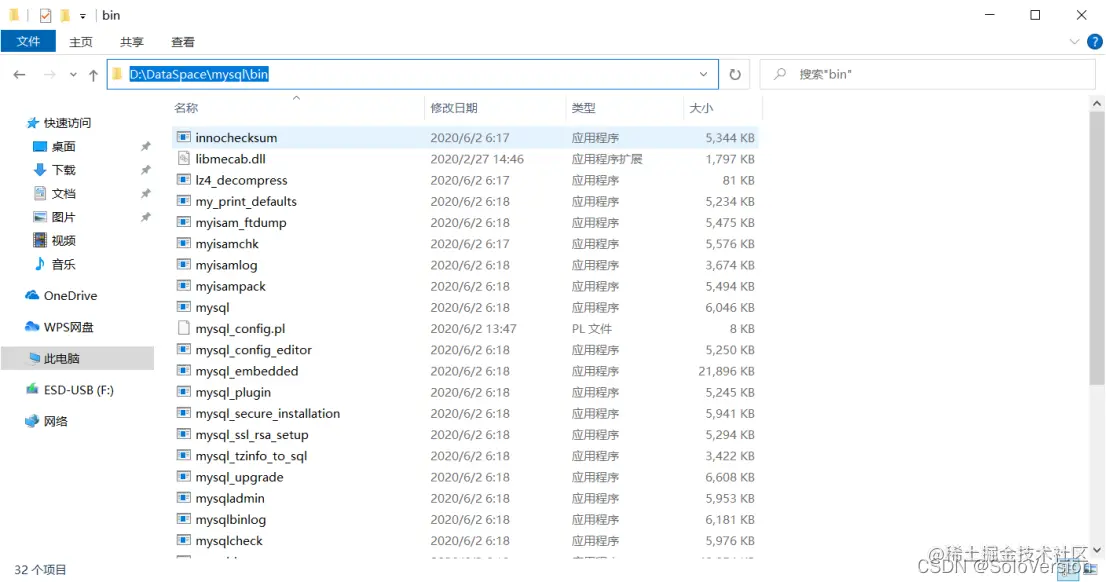1107x583 pixels.
Task: Open quick access toolbar customize dropdown
Action: tap(83, 16)
